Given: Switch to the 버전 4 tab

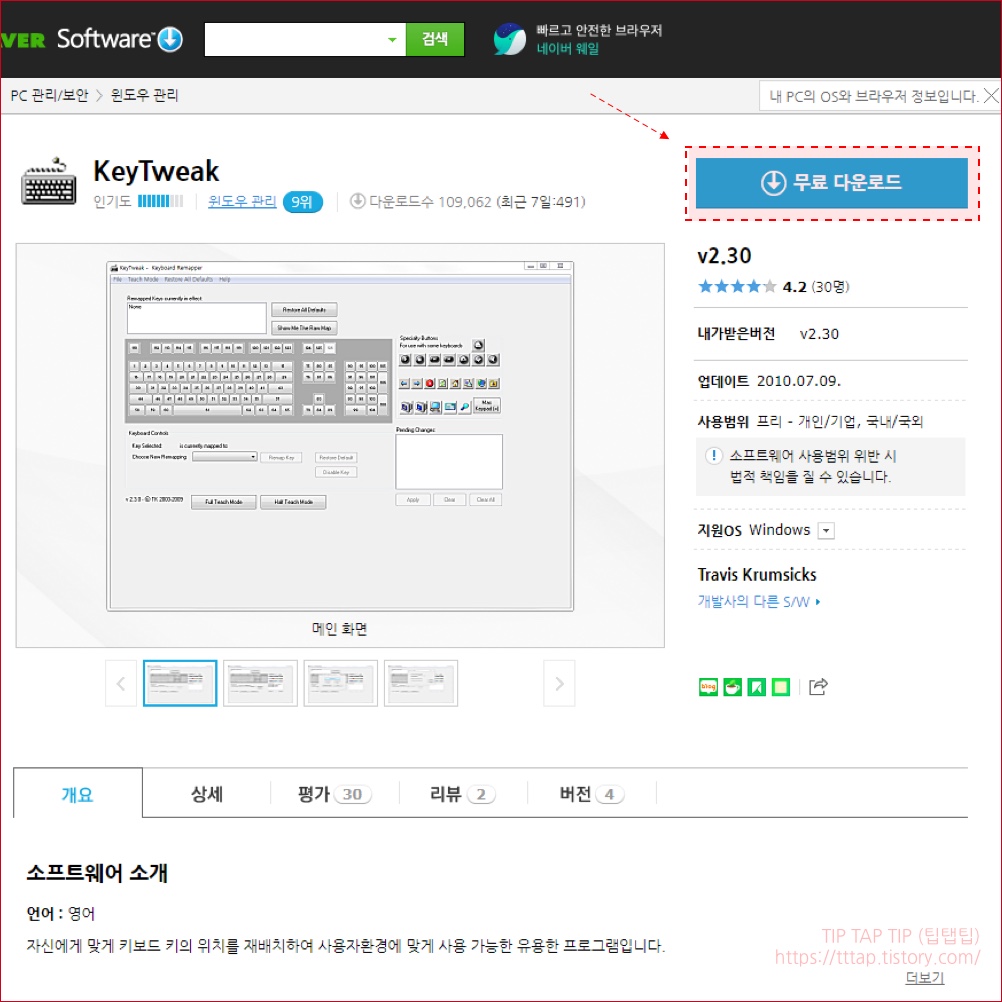Looking at the screenshot, I should (x=592, y=794).
